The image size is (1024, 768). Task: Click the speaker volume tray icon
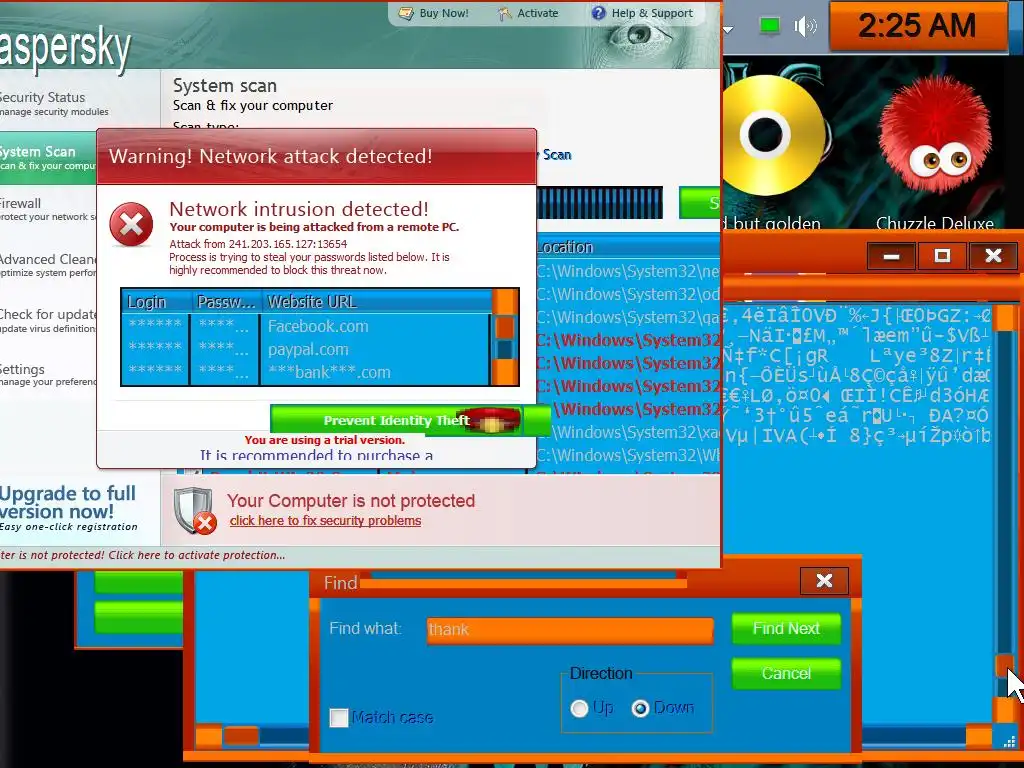[x=805, y=26]
